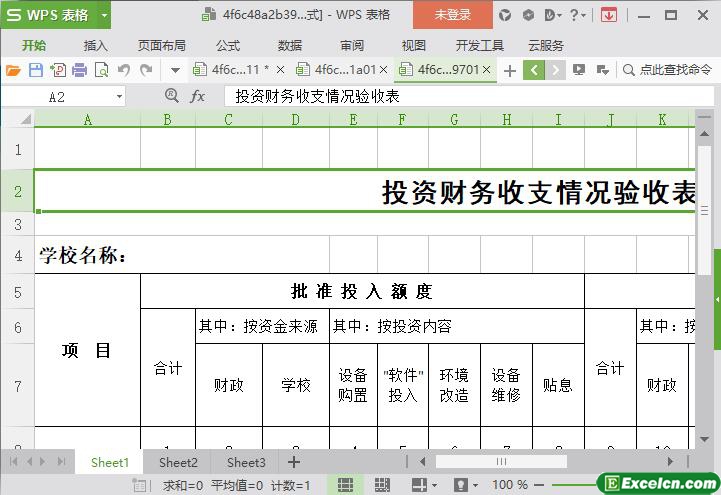Switch to Normal view in status bar

(x=344, y=485)
